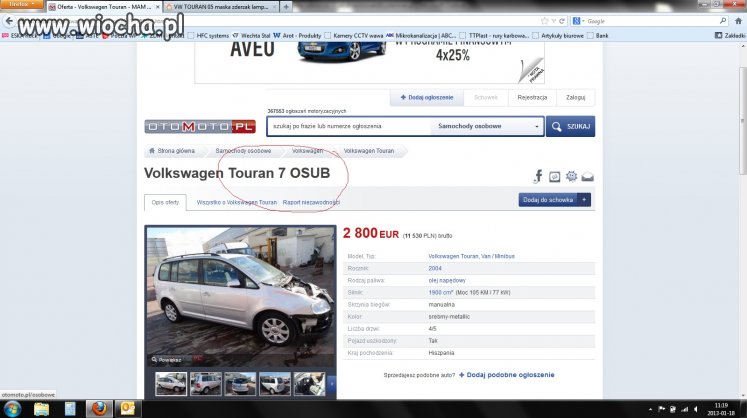Click the Volkswagen Touran, Van / Minibus link
The image size is (747, 418).
(x=471, y=256)
